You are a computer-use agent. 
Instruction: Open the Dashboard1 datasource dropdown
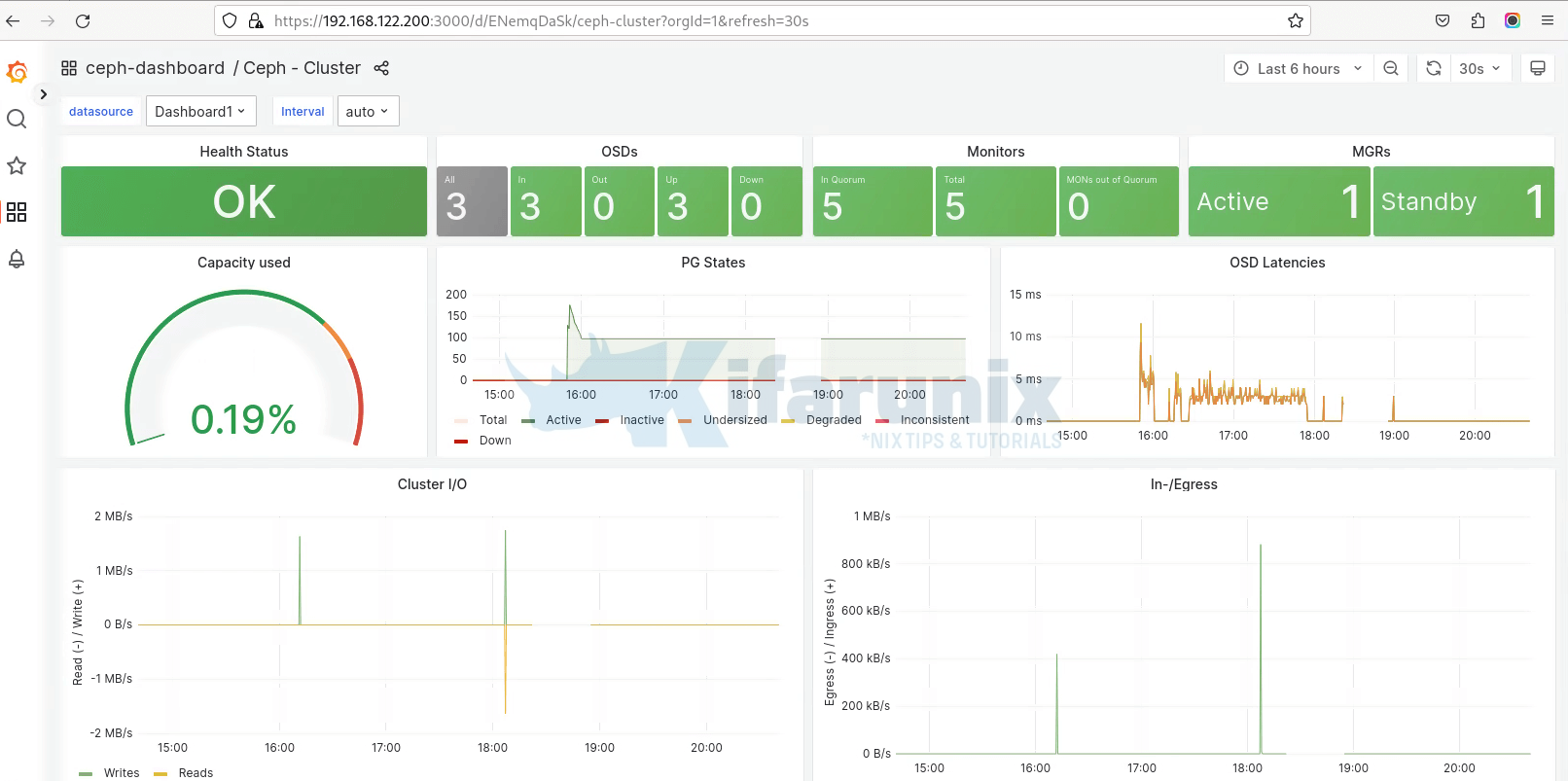tap(200, 112)
